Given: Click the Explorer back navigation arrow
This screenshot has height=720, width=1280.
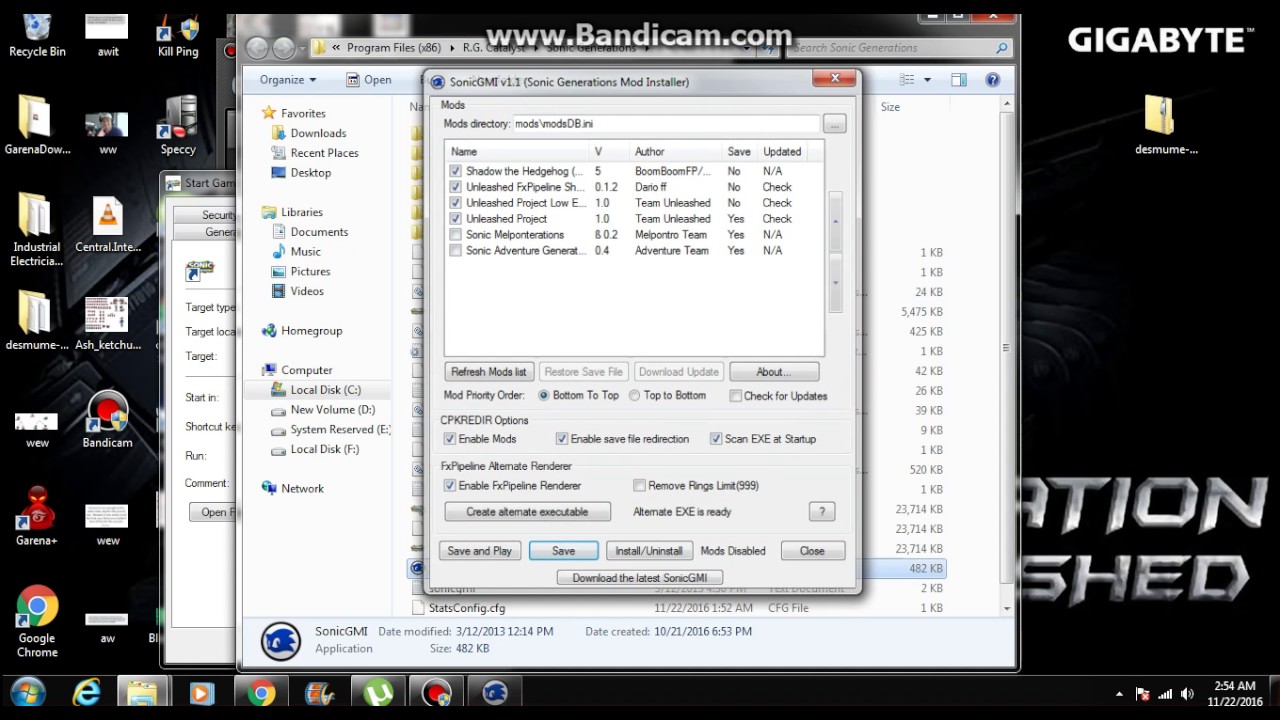Looking at the screenshot, I should pyautogui.click(x=257, y=48).
